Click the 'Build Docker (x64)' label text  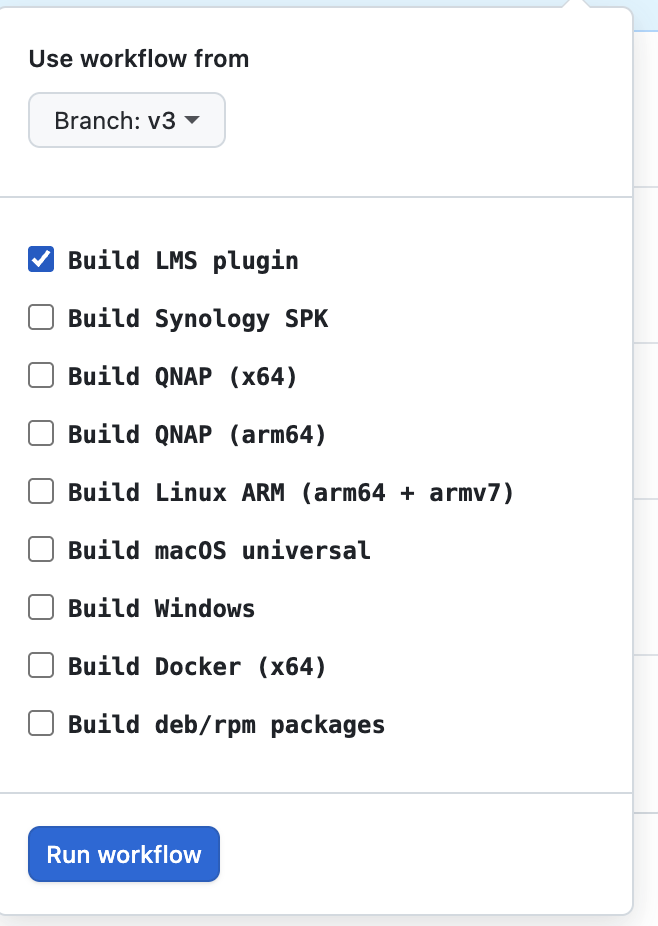point(197,667)
